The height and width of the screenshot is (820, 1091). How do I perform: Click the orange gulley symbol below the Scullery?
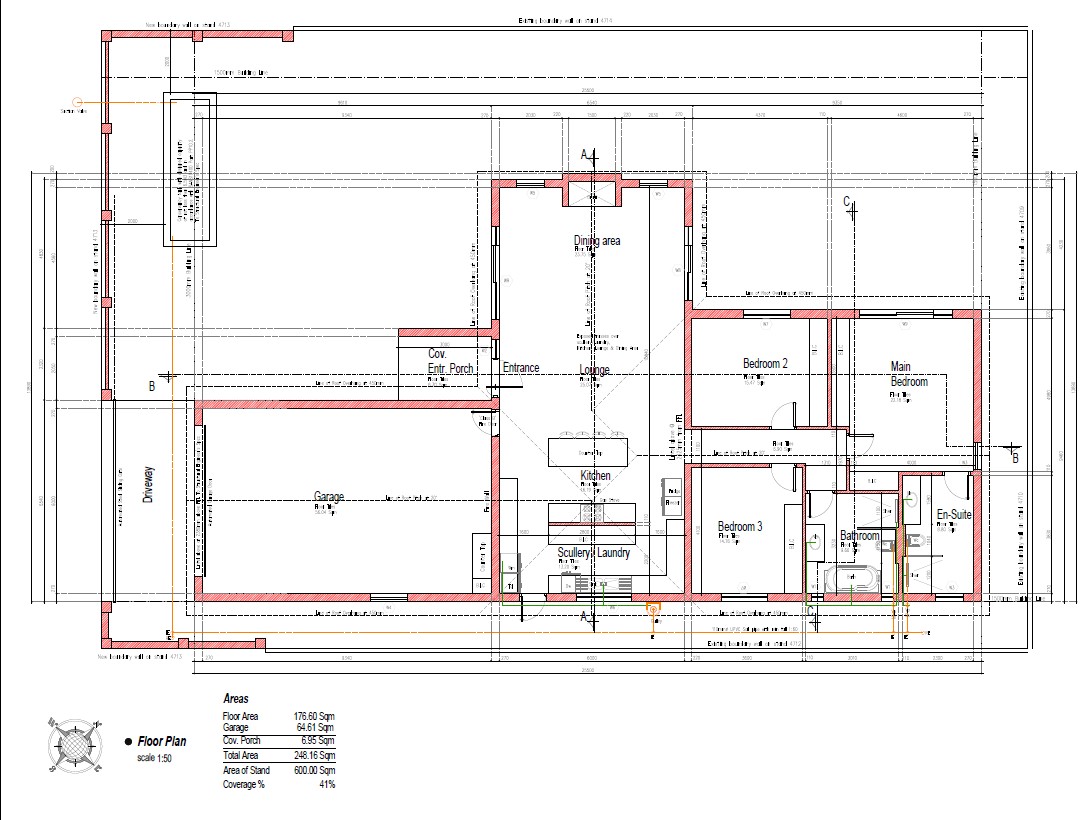(653, 607)
